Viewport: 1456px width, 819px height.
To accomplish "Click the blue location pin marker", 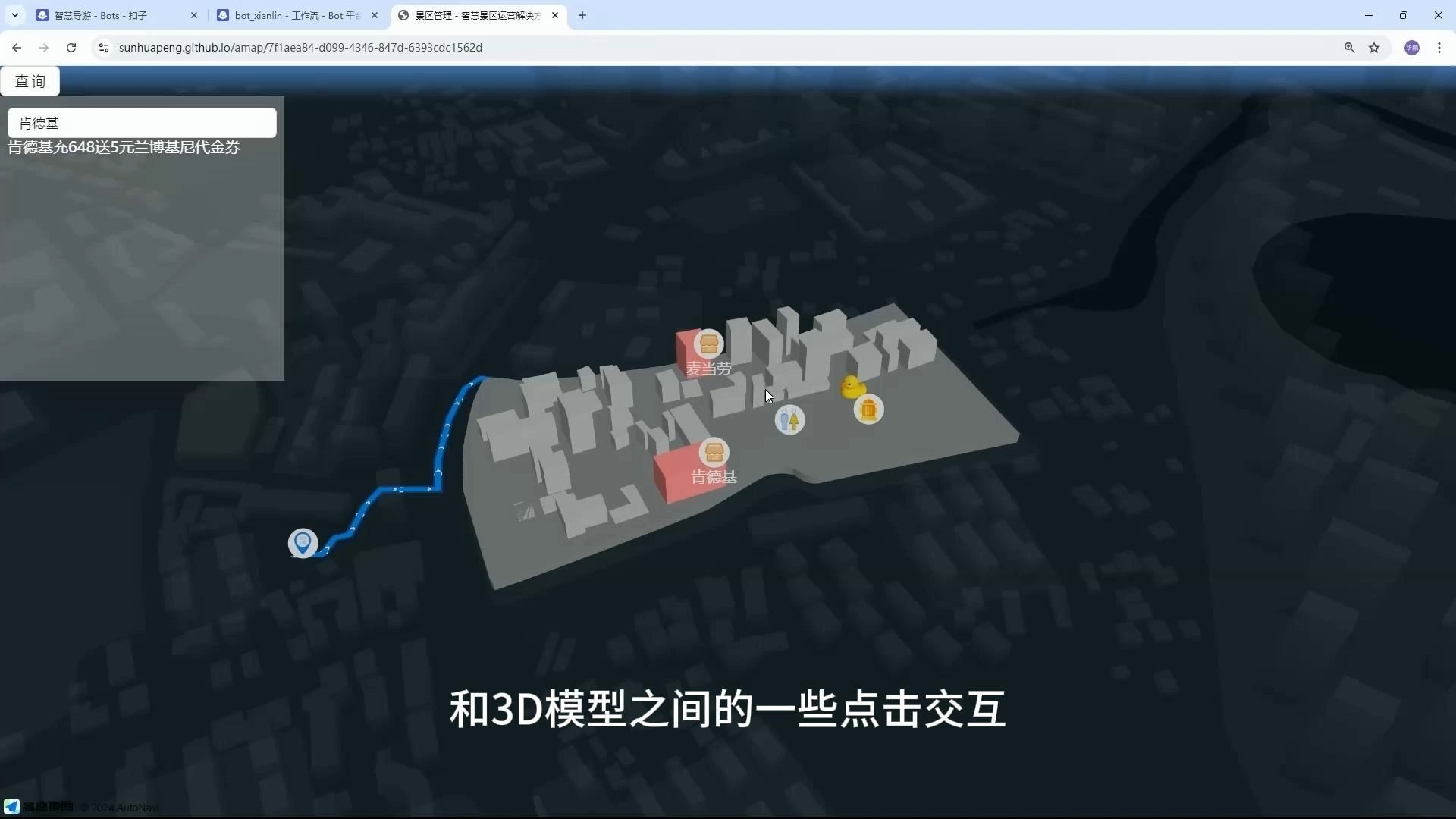I will pyautogui.click(x=303, y=543).
